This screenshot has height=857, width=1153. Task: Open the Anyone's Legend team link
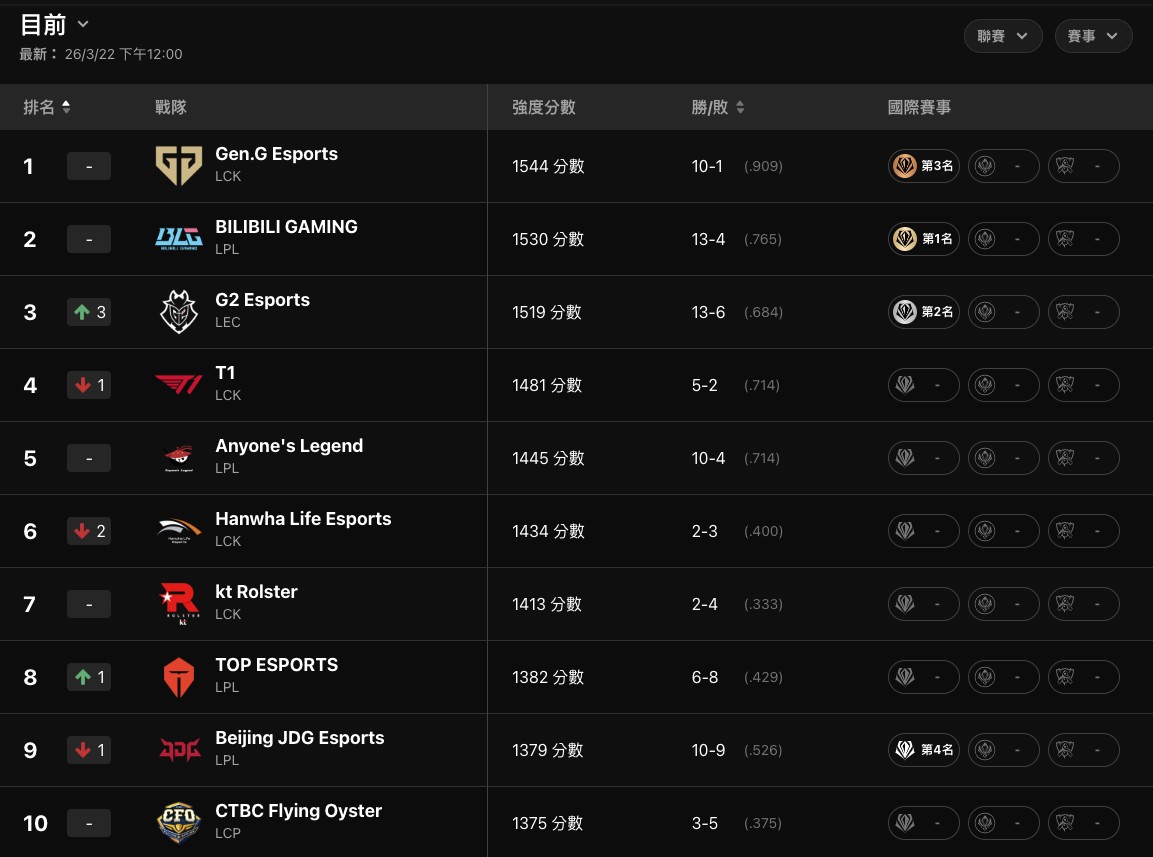click(289, 446)
